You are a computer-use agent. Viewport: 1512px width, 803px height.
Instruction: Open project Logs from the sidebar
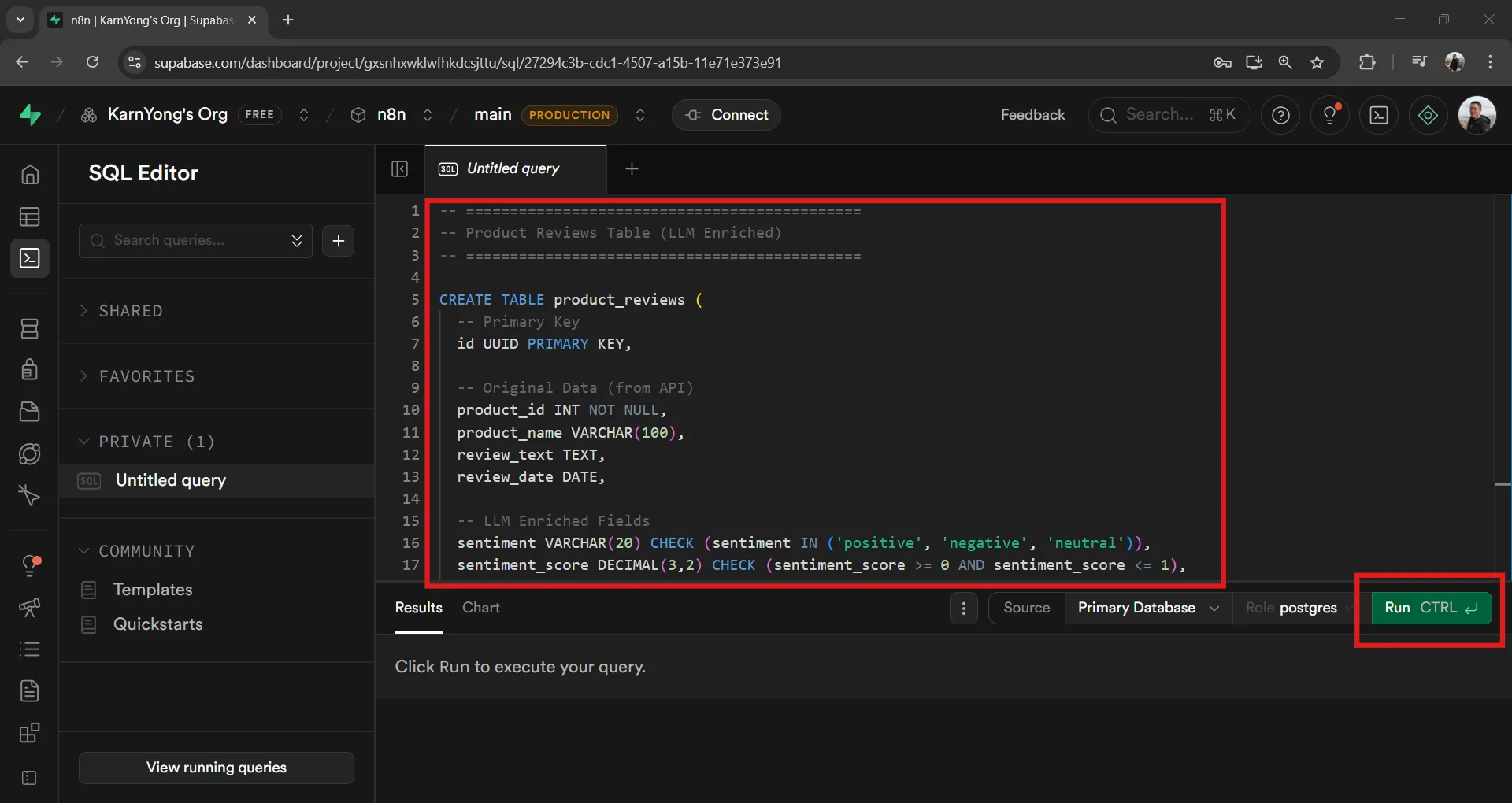point(30,649)
